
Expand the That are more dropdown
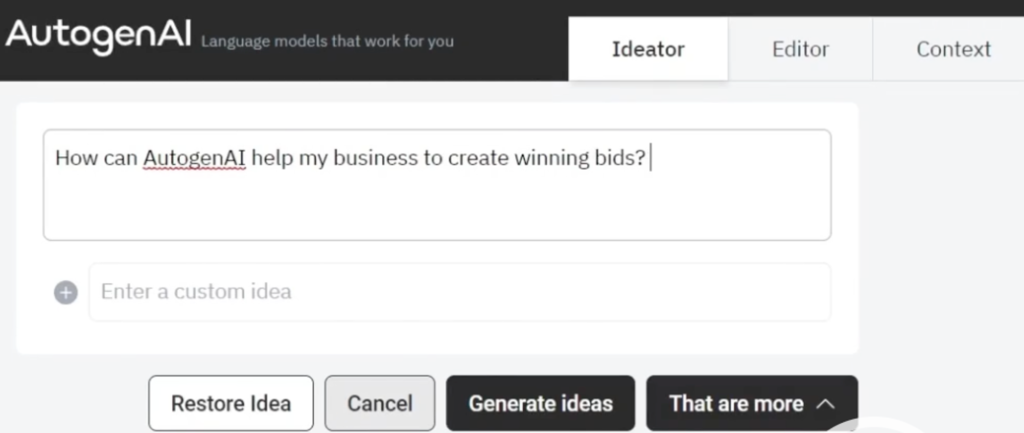click(752, 403)
